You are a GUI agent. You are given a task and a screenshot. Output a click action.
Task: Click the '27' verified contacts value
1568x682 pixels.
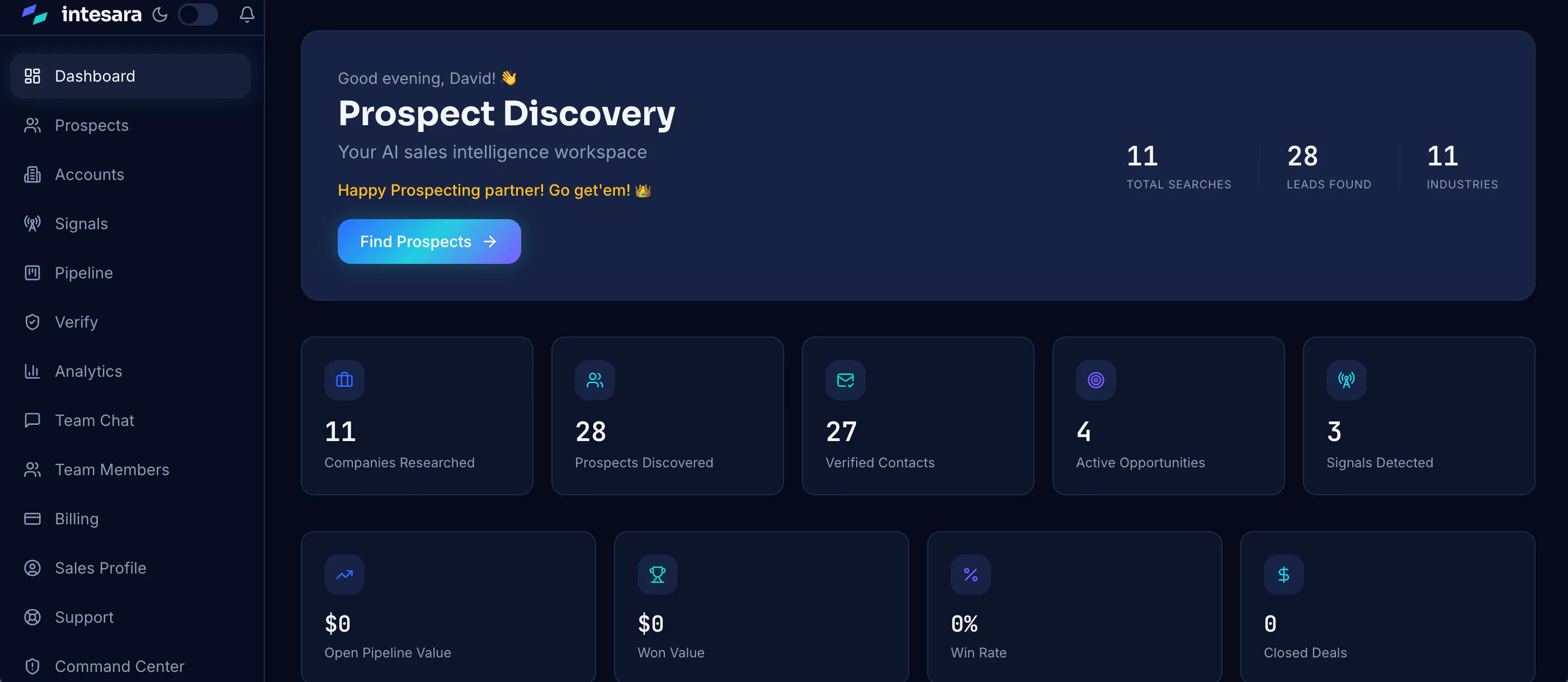point(841,432)
